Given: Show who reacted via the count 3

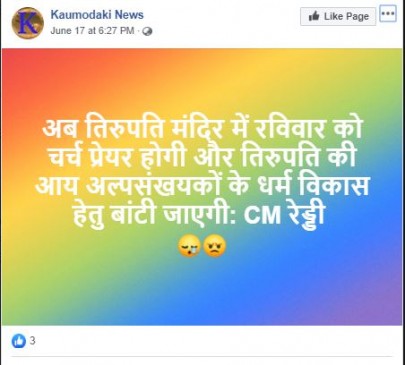Looking at the screenshot, I should 32,341.
